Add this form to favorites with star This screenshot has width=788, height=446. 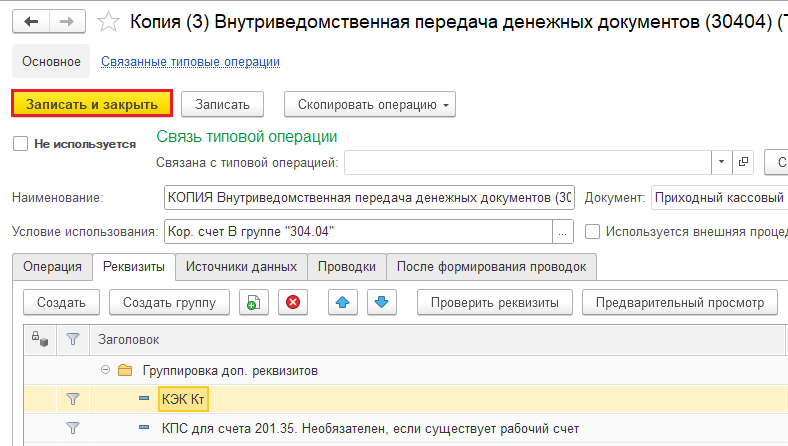pos(108,22)
